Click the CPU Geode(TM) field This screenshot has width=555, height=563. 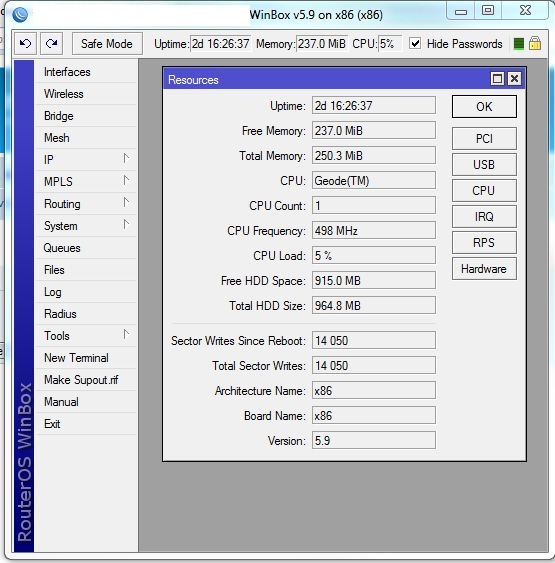tap(374, 181)
